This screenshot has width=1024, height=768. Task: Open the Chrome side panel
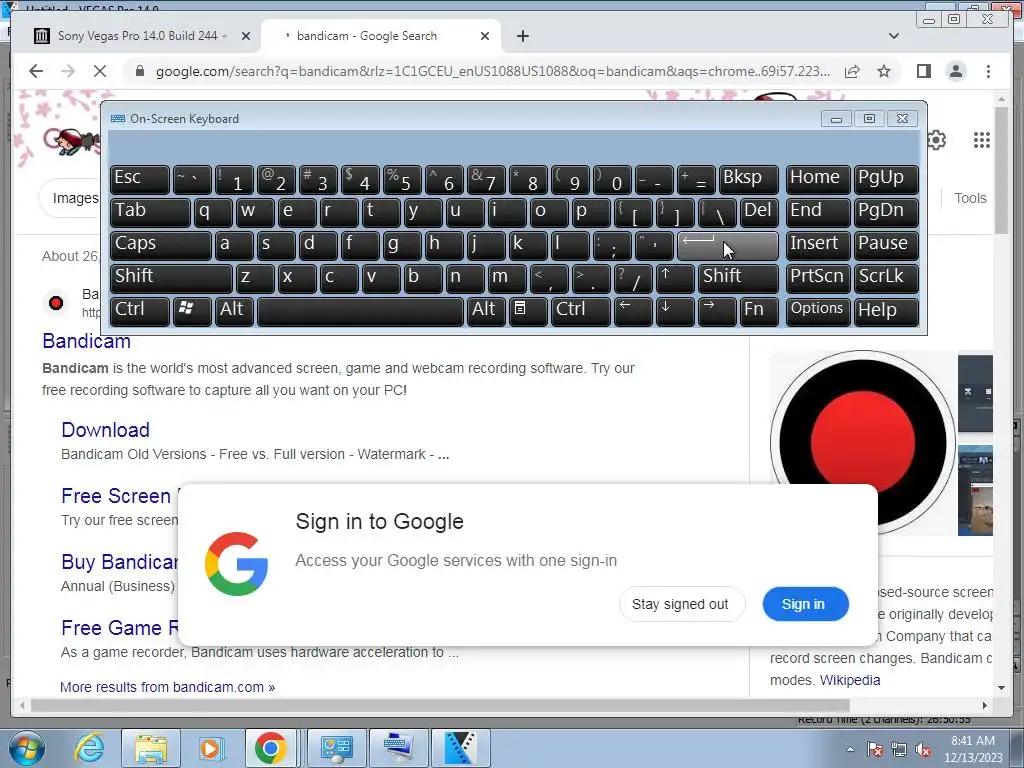pos(923,71)
